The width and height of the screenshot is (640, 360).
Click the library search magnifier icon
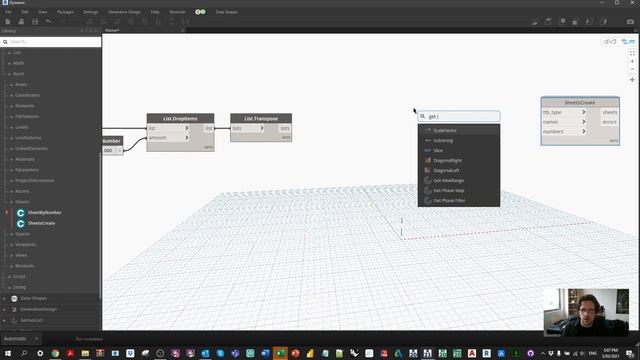click(5, 42)
